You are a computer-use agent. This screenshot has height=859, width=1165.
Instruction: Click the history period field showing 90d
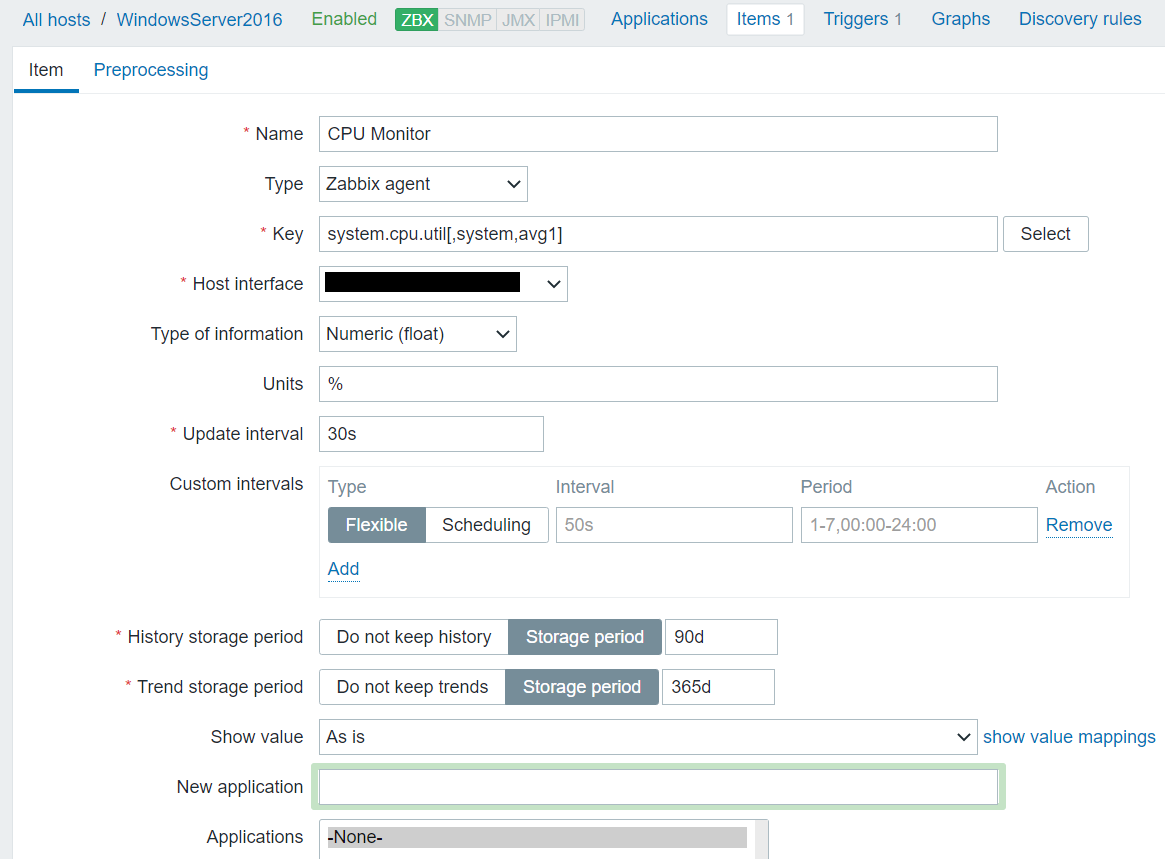pyautogui.click(x=721, y=637)
